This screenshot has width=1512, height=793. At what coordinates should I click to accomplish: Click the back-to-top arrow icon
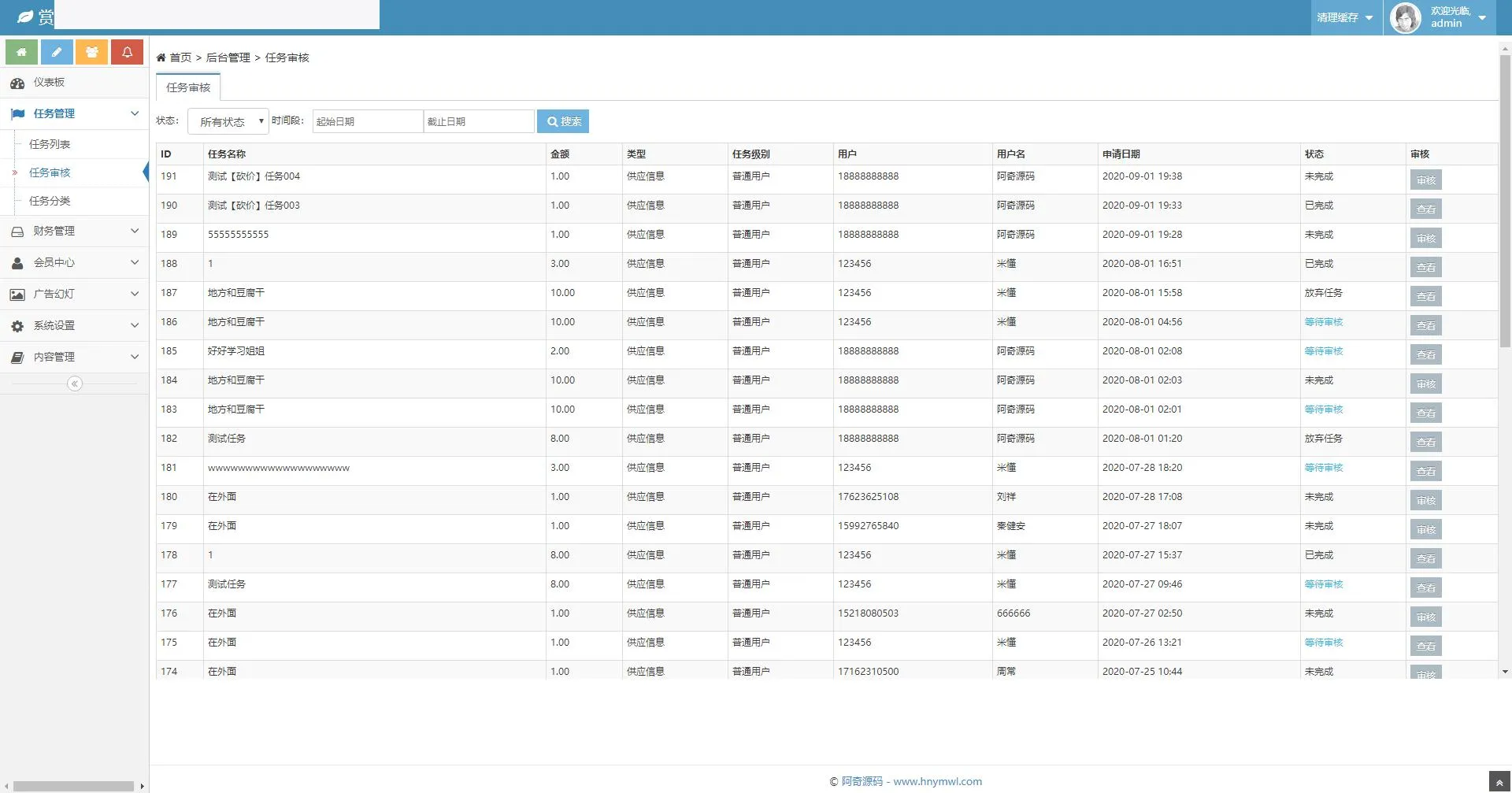pyautogui.click(x=1499, y=782)
